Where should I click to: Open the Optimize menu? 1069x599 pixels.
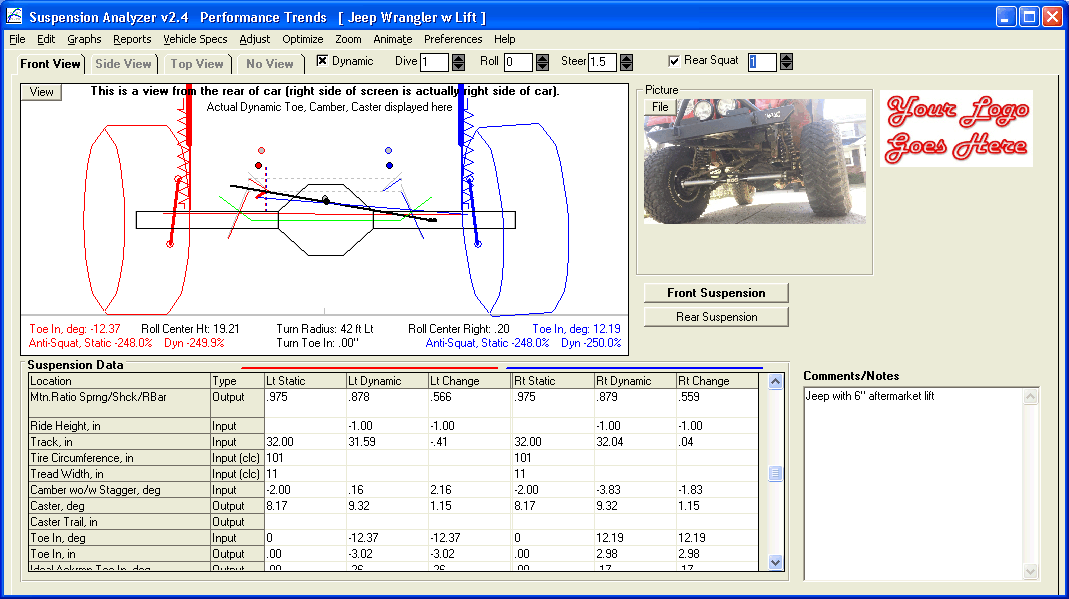click(303, 40)
